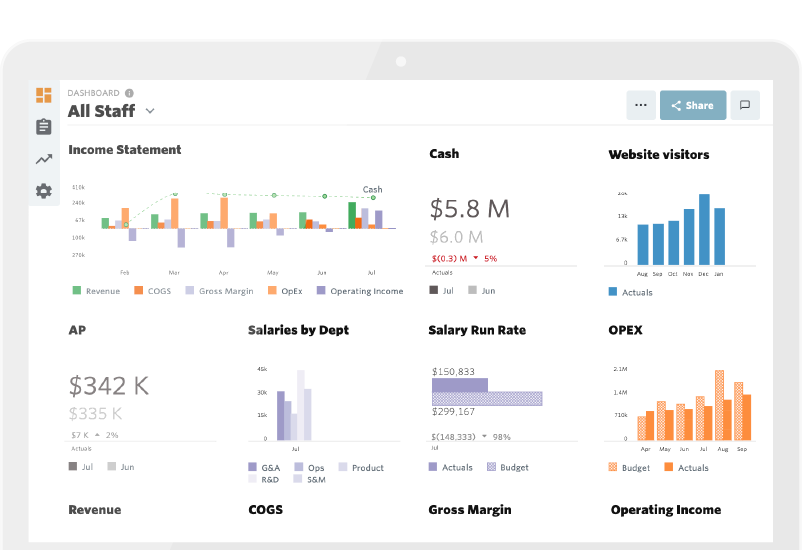Select the Salaries by Dept widget title
The height and width of the screenshot is (550, 802).
298,330
